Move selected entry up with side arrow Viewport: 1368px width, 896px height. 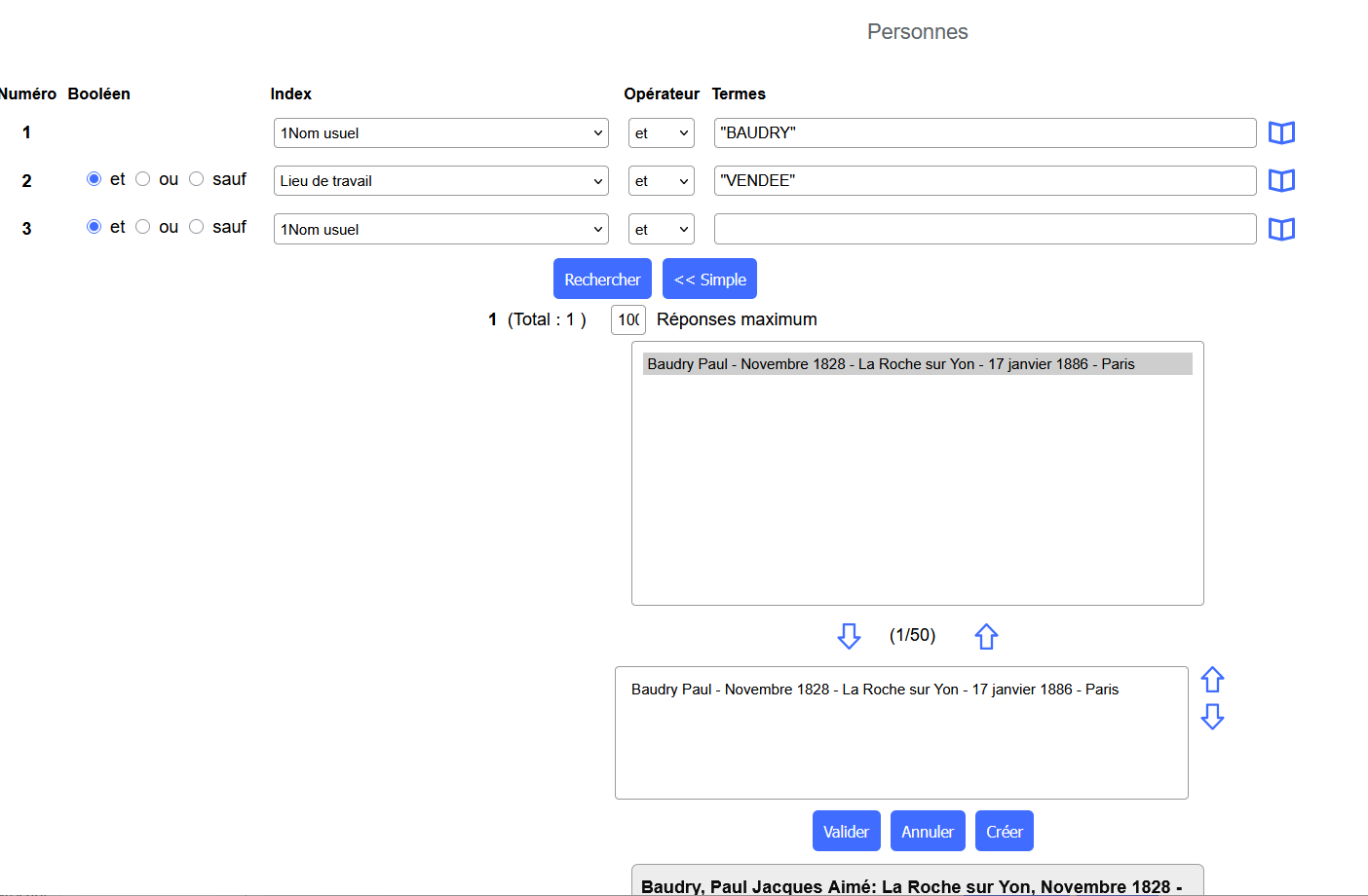pos(1212,679)
